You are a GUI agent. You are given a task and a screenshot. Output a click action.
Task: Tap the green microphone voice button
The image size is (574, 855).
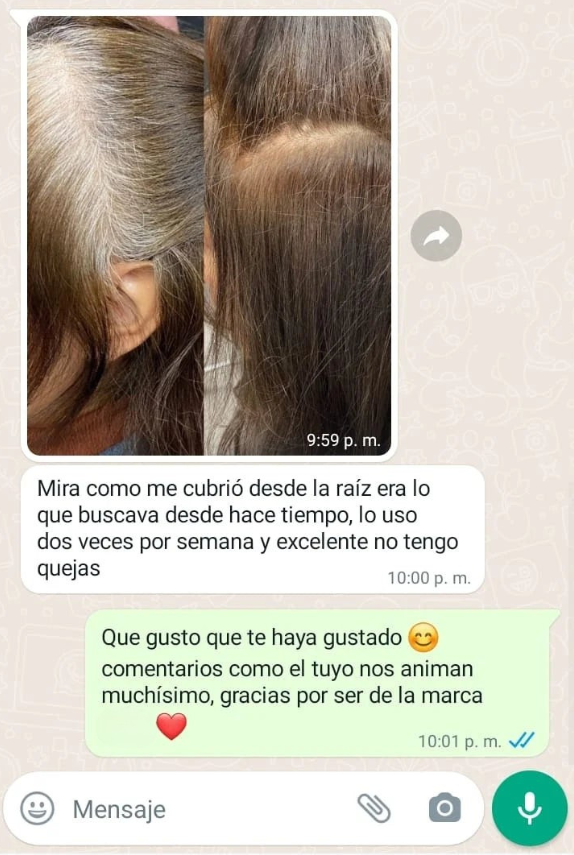coord(529,808)
